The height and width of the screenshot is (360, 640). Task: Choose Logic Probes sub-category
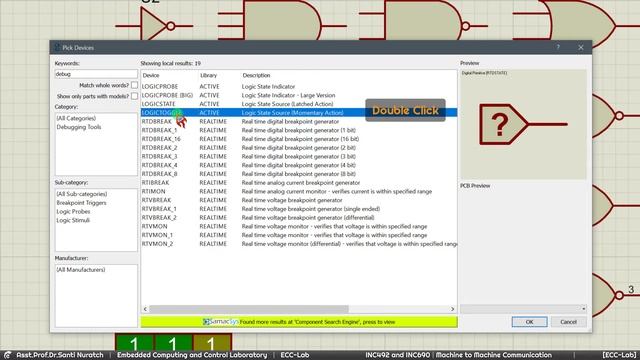pyautogui.click(x=73, y=211)
